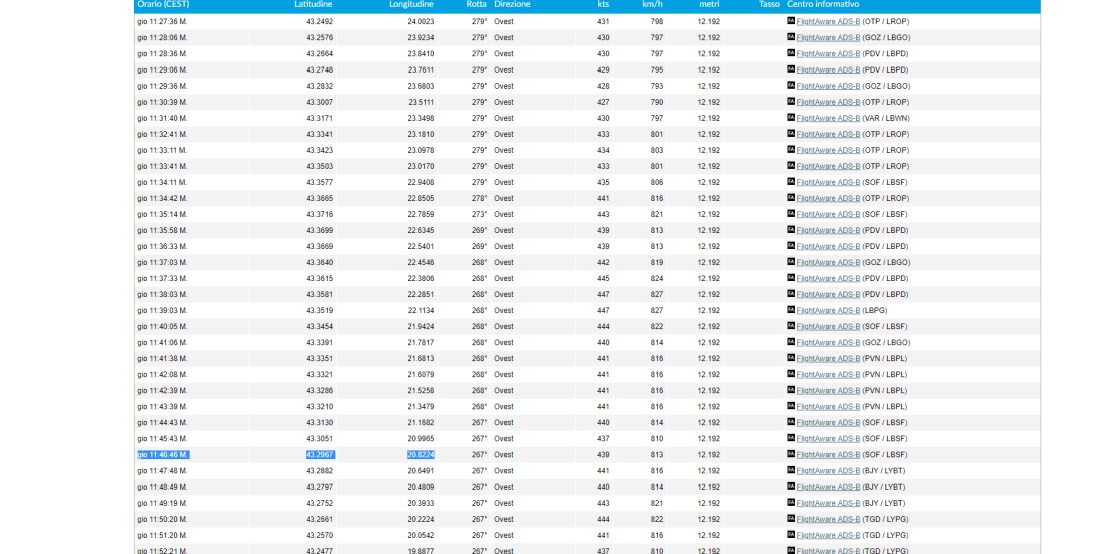Click the FlightAware logo icon in the 11:49:19 row
Image resolution: width=1100 pixels, height=554 pixels.
[791, 503]
